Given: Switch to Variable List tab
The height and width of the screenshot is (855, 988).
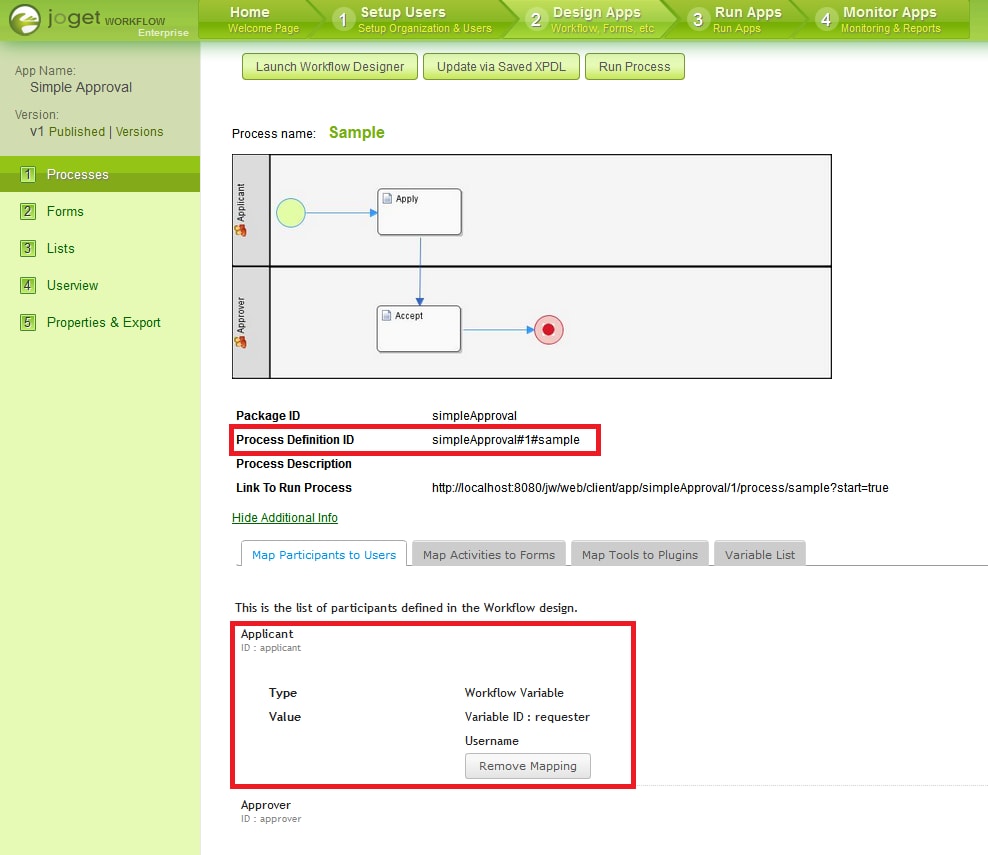Looking at the screenshot, I should [x=759, y=554].
